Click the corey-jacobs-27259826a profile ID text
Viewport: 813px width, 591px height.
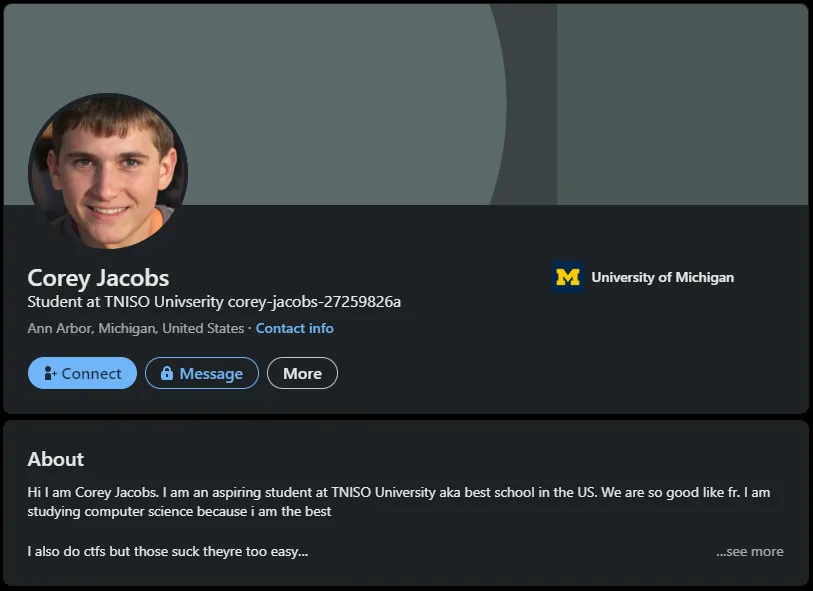[x=314, y=302]
